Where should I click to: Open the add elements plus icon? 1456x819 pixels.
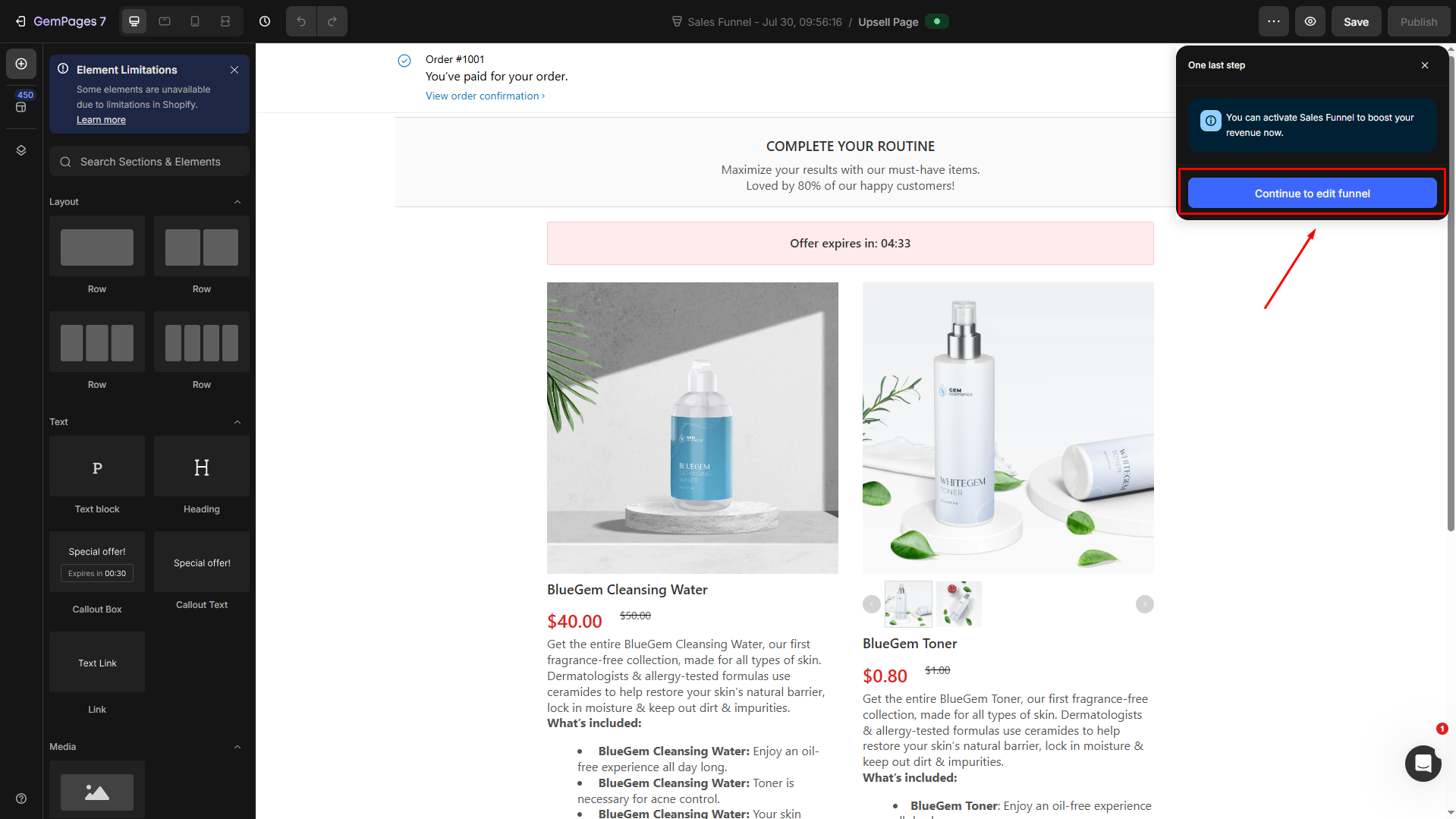click(21, 64)
